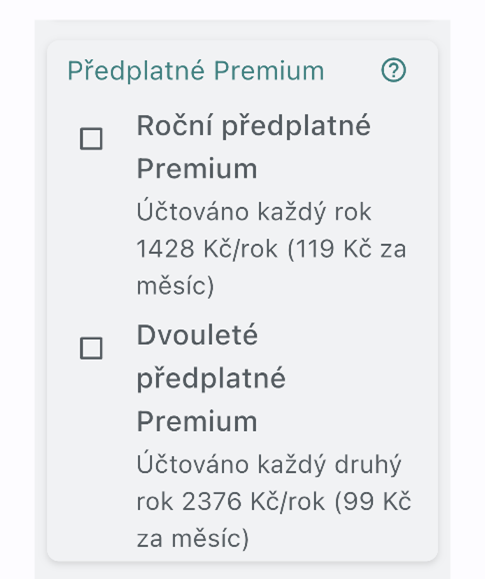Image resolution: width=485 pixels, height=579 pixels.
Task: Click 'Premium' under the Roční předplatné title
Action: (x=197, y=169)
